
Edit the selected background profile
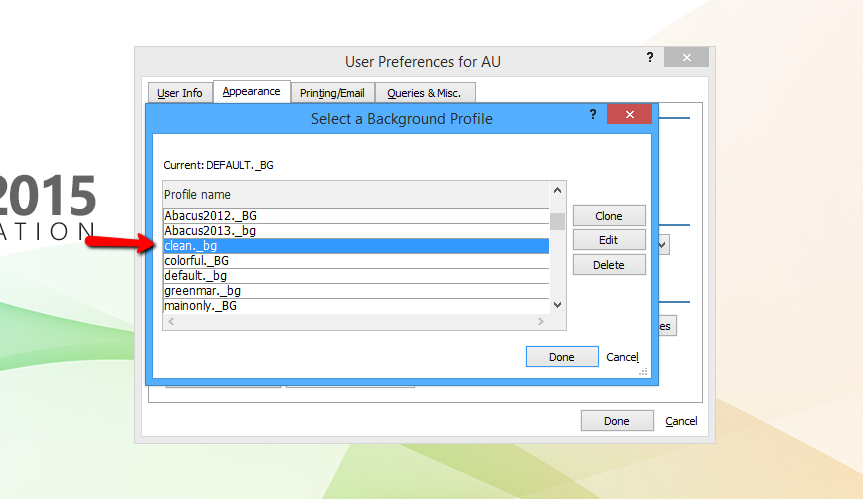tap(609, 240)
